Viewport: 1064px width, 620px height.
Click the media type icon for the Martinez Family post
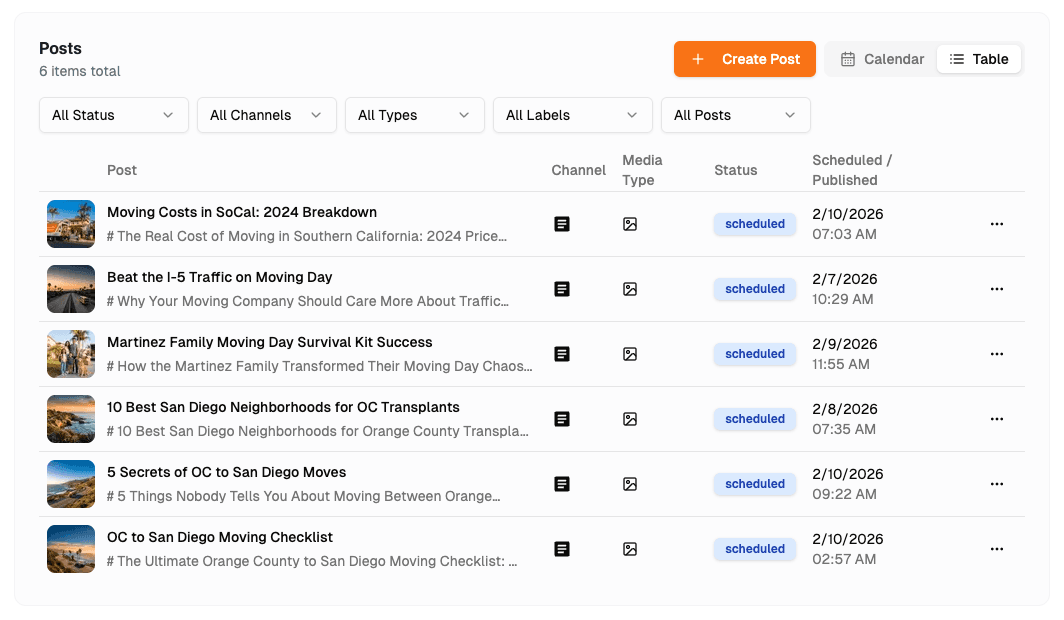tap(630, 354)
